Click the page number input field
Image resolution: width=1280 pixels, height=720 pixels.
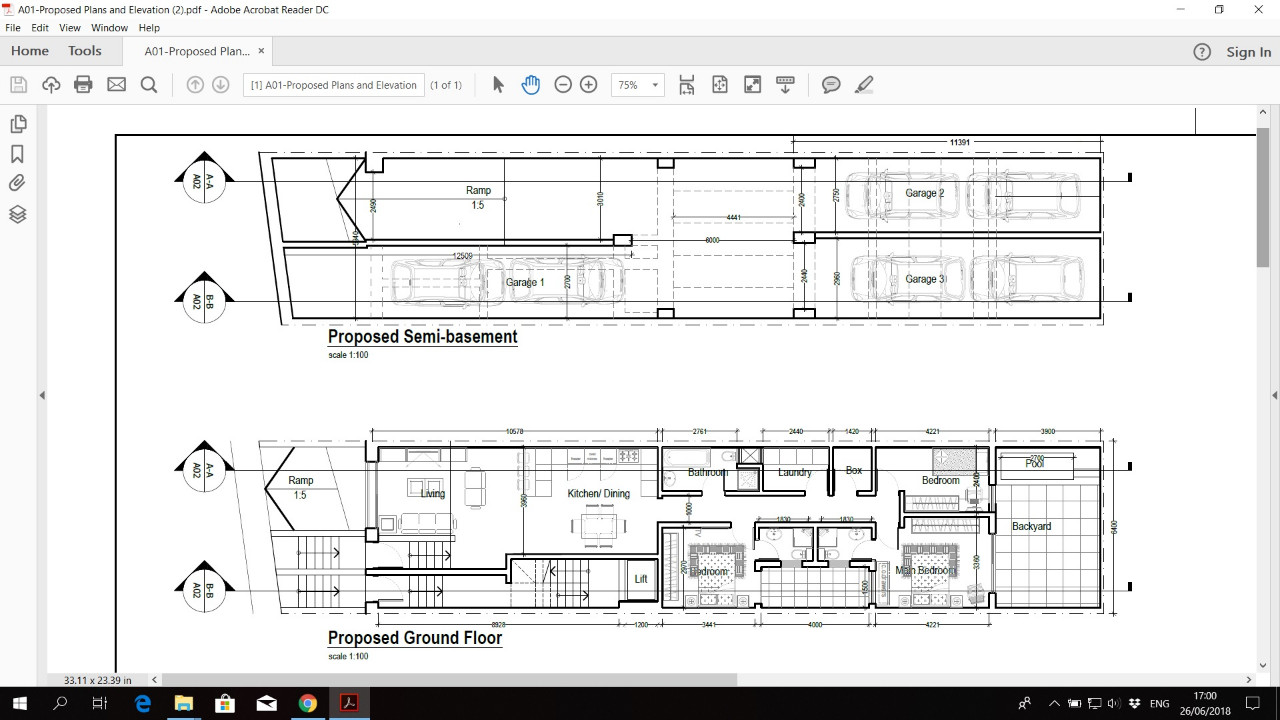[x=334, y=85]
